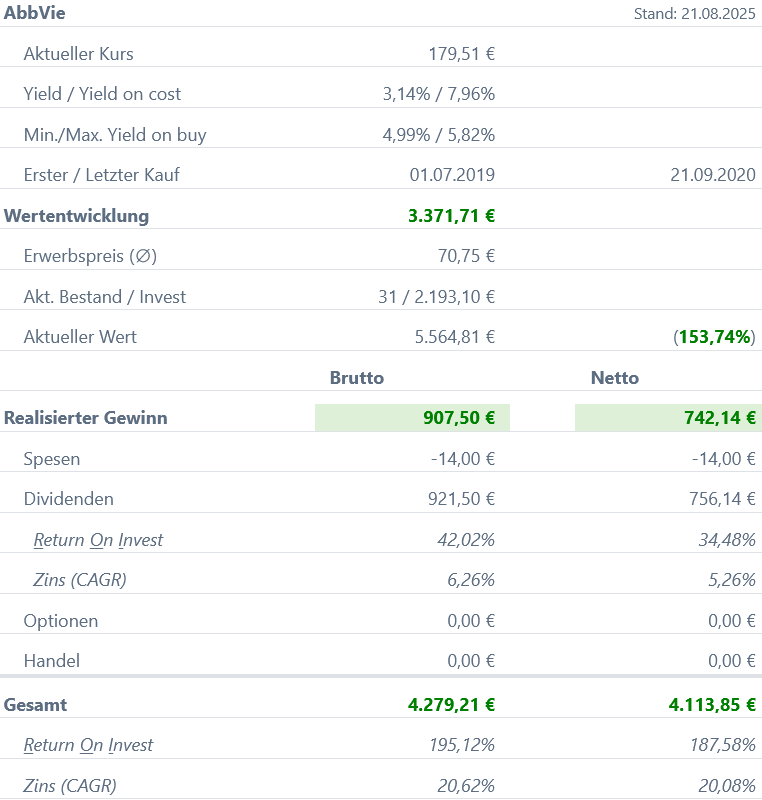Select the Stand: 21.08.2025 date text
Image resolution: width=762 pixels, height=800 pixels.
click(x=694, y=13)
